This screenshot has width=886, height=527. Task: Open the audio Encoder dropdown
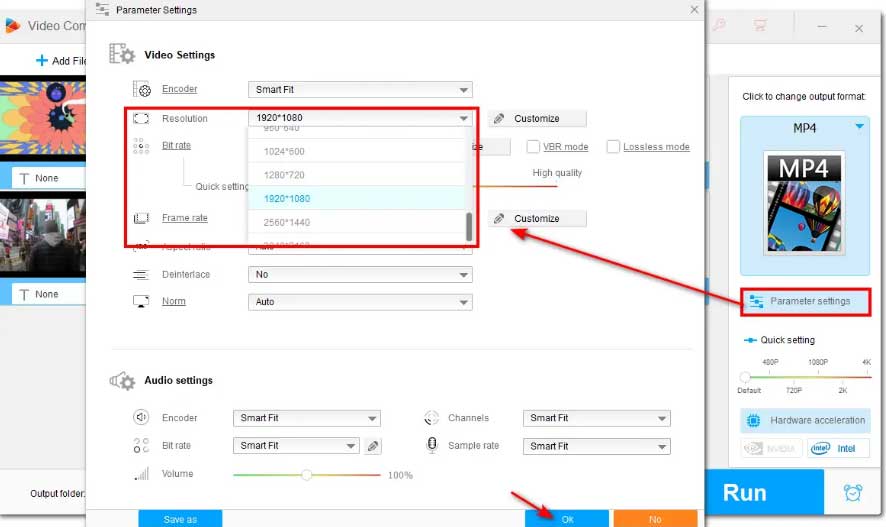pyautogui.click(x=306, y=418)
